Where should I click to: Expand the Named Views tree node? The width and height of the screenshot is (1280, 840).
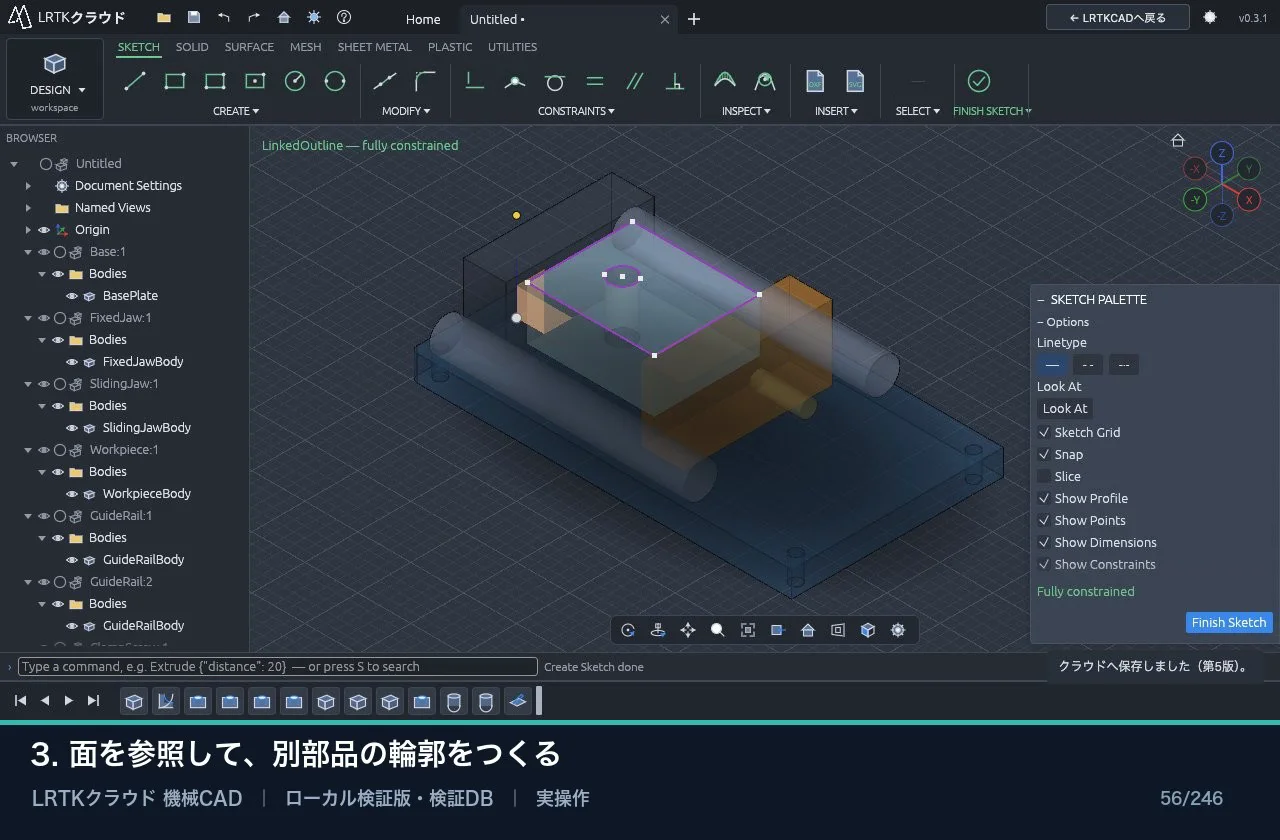(x=28, y=208)
